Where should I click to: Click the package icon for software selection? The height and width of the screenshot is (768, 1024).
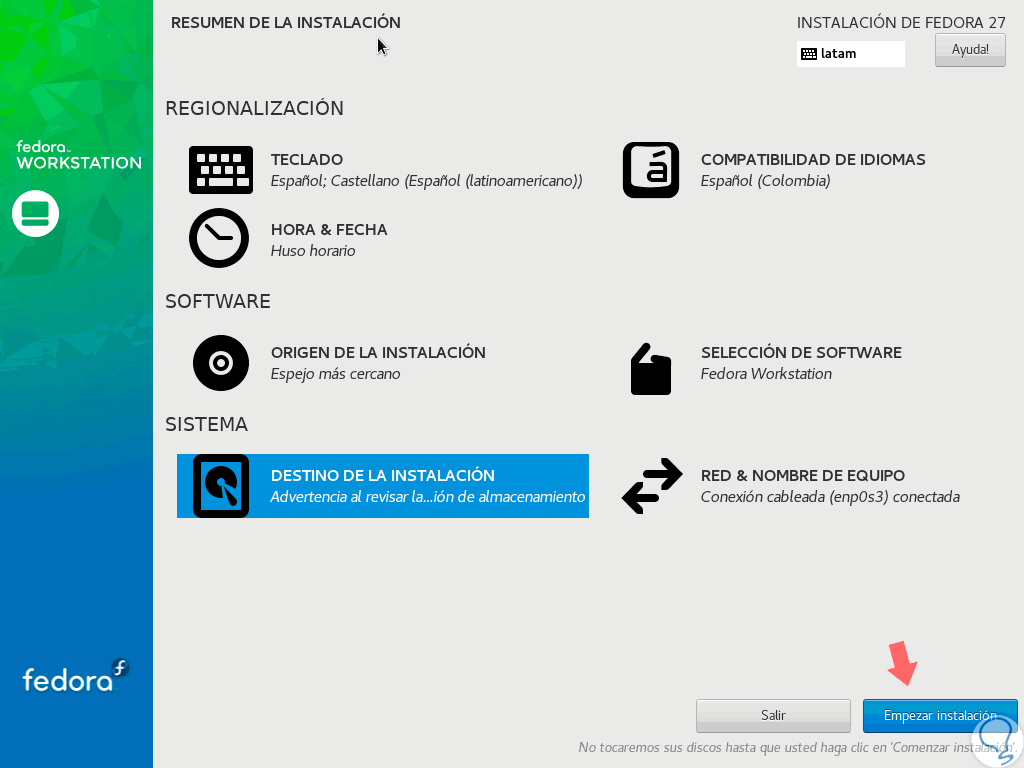tap(650, 369)
